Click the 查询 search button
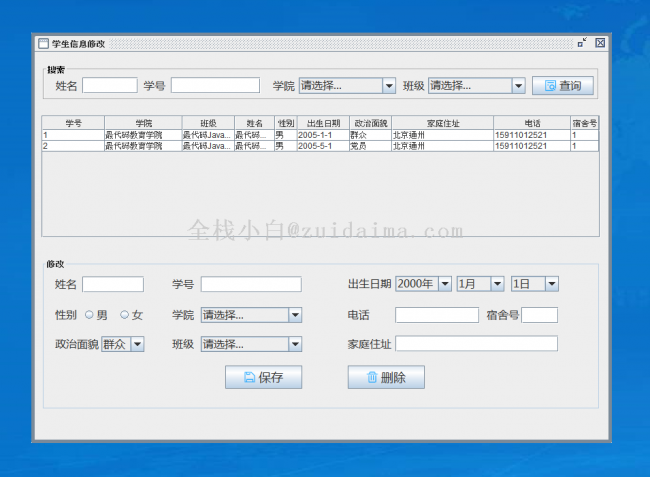Image resolution: width=650 pixels, height=477 pixels. tap(563, 86)
